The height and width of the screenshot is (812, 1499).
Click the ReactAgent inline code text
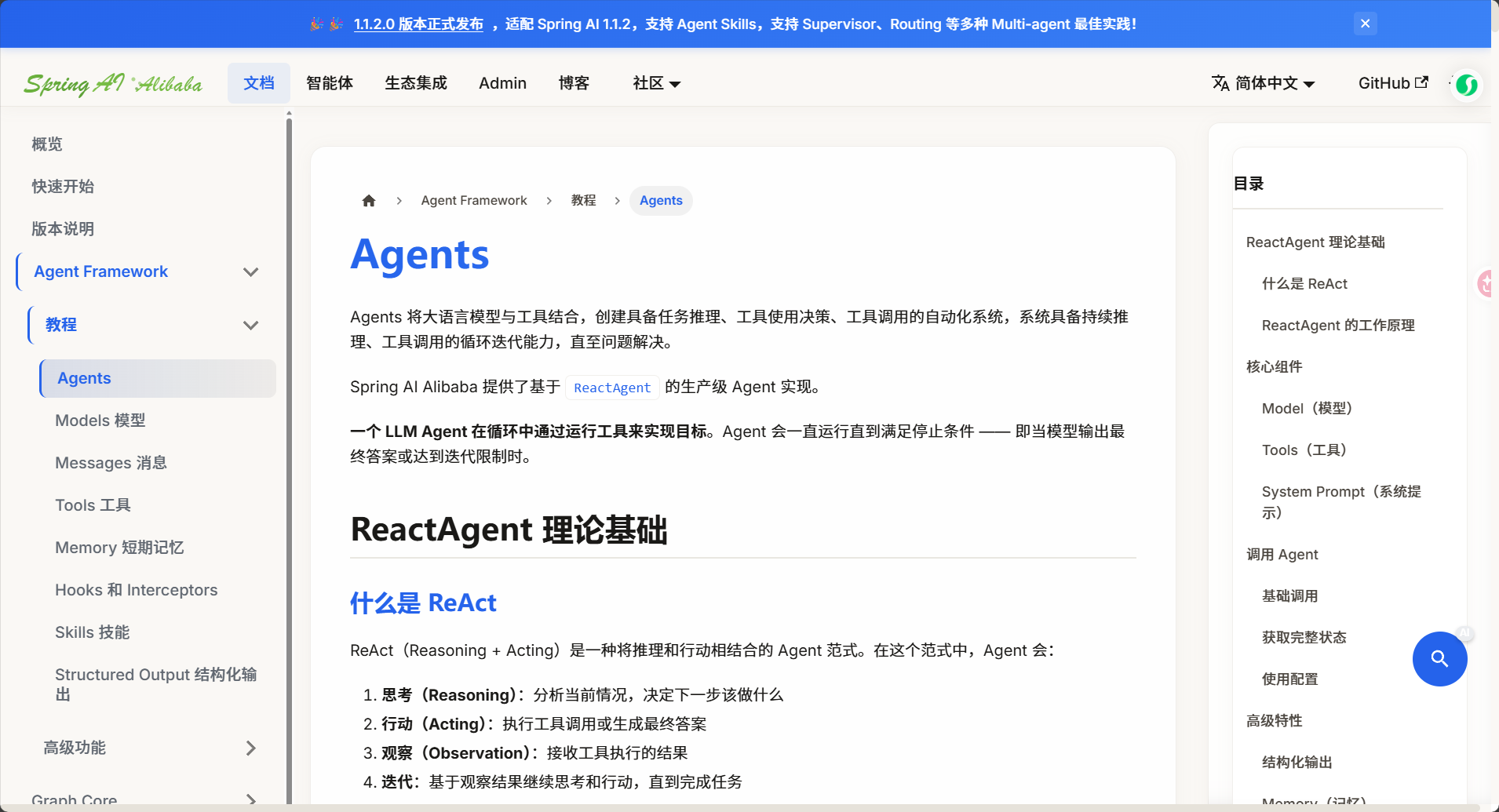coord(612,388)
